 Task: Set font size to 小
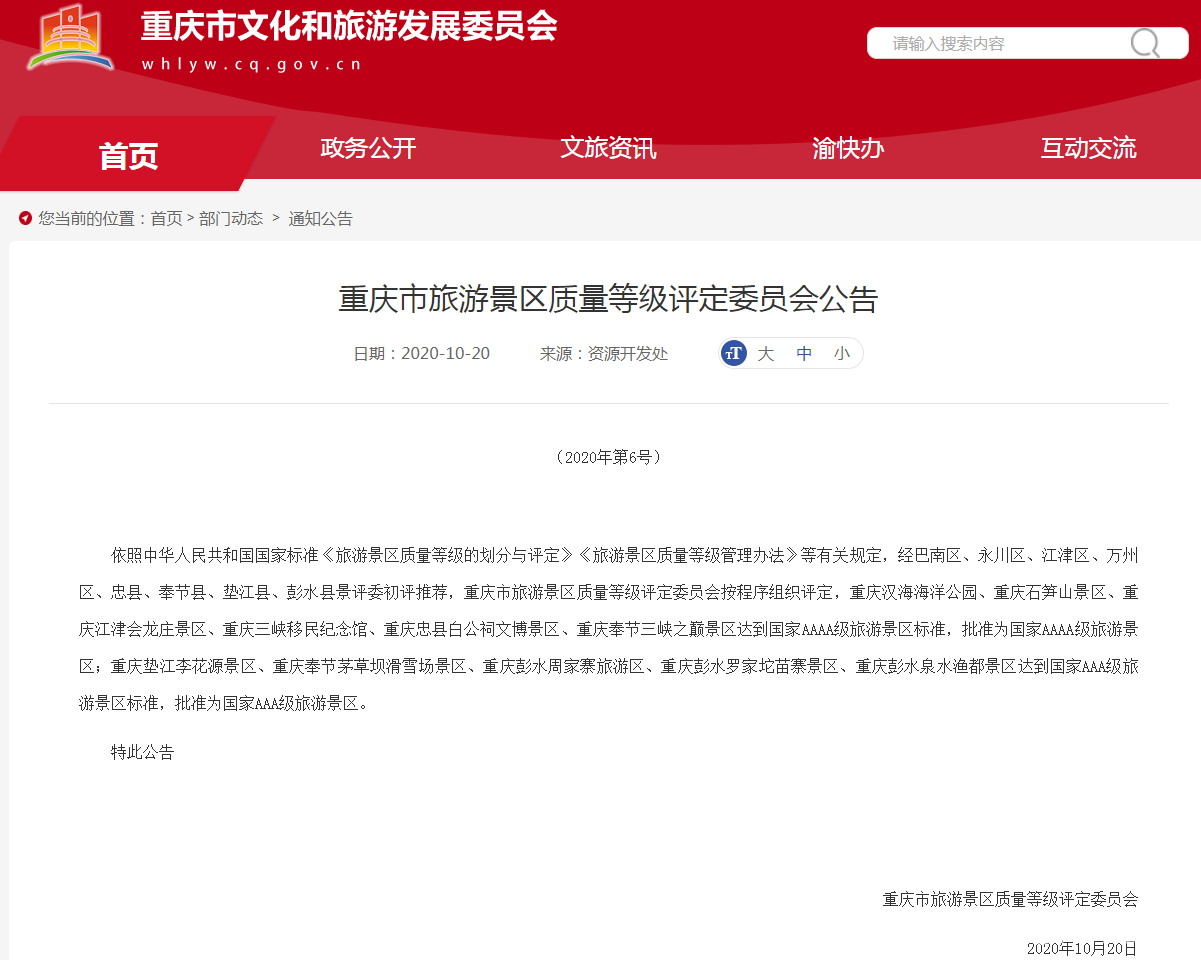[842, 353]
